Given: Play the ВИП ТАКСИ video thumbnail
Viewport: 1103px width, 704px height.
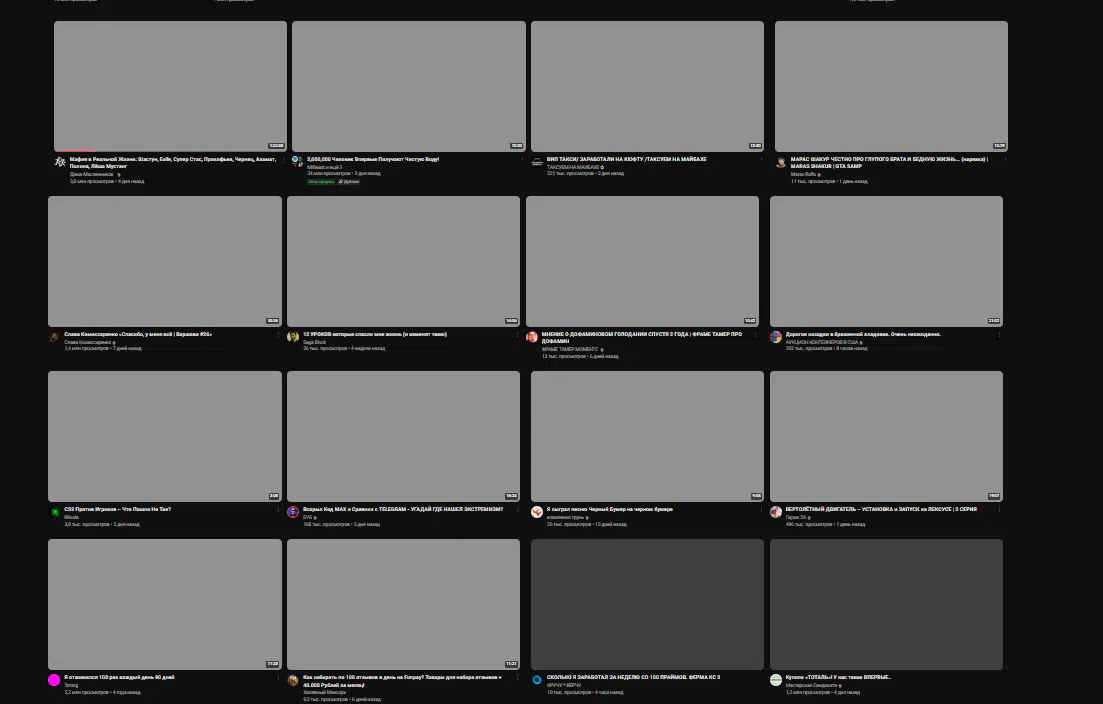Looking at the screenshot, I should click(x=647, y=86).
